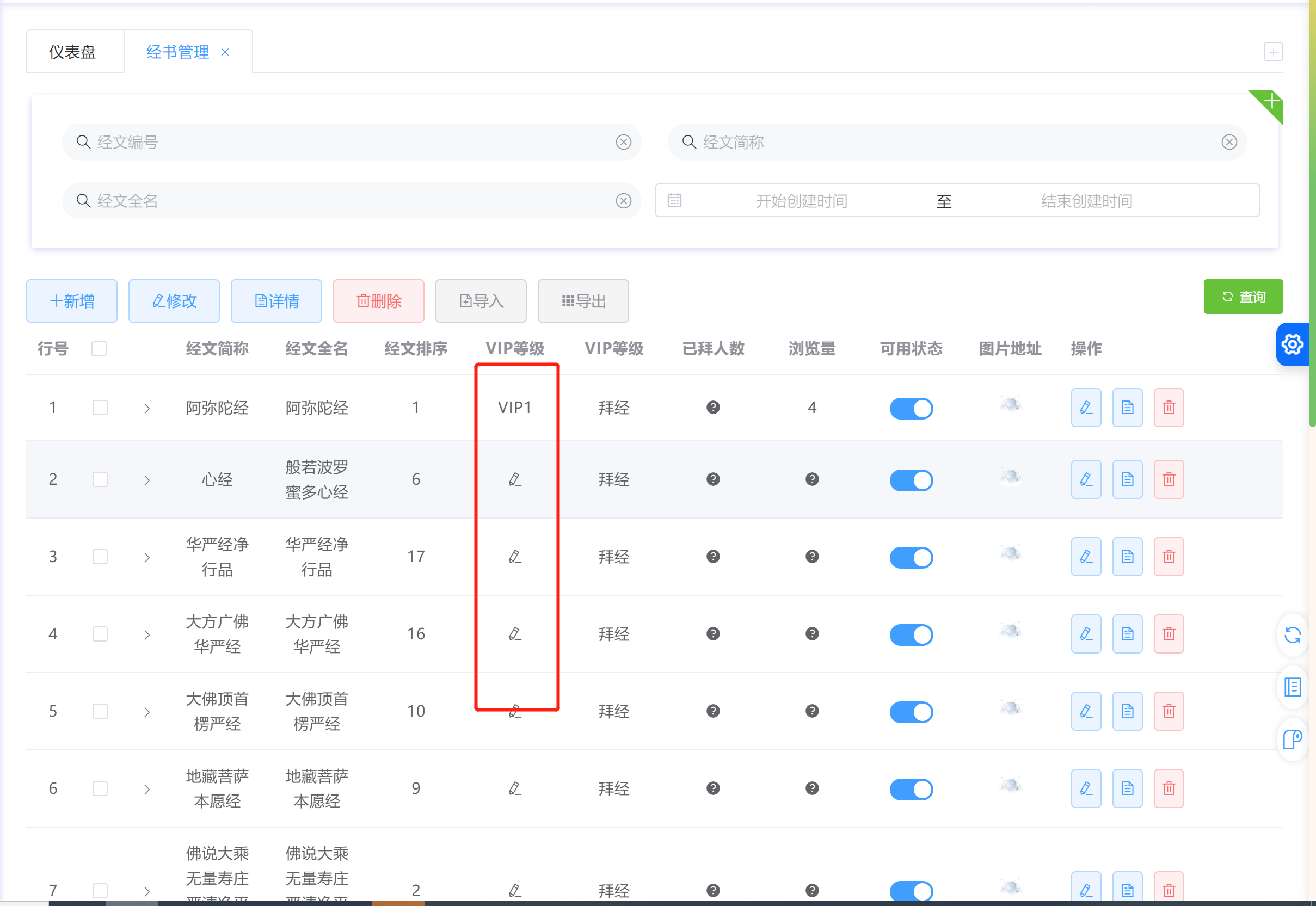Image resolution: width=1316 pixels, height=906 pixels.
Task: Edit the 心经 row with pencil icon
Action: 1085,480
